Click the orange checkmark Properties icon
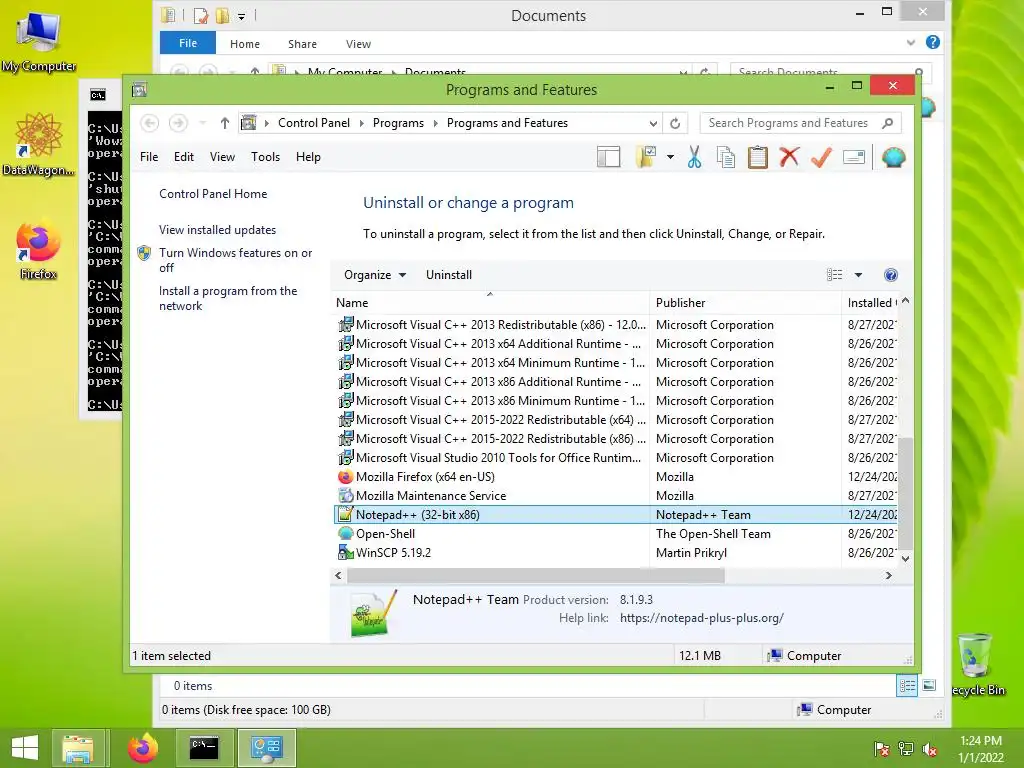This screenshot has width=1024, height=768. point(822,157)
